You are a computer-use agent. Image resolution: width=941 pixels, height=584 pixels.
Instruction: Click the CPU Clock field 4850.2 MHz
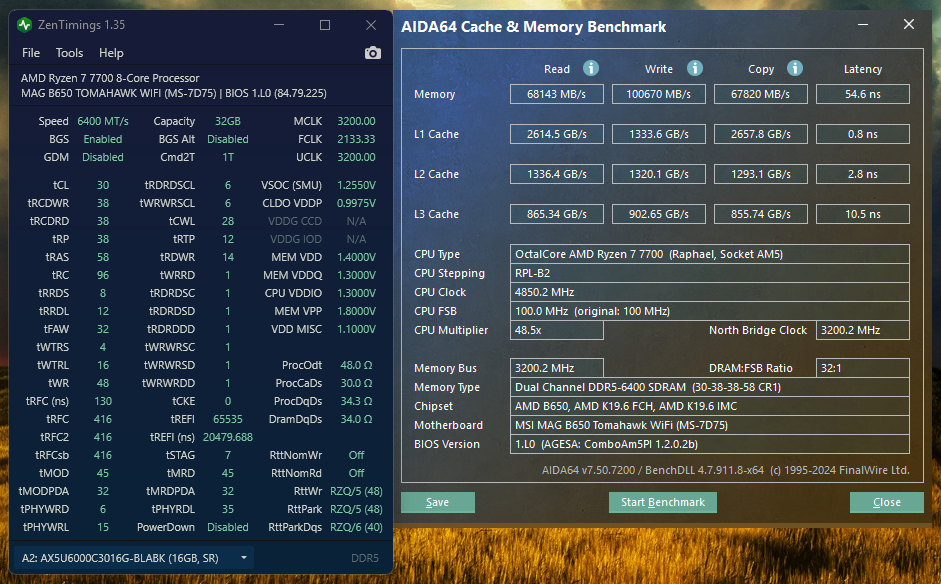point(709,292)
